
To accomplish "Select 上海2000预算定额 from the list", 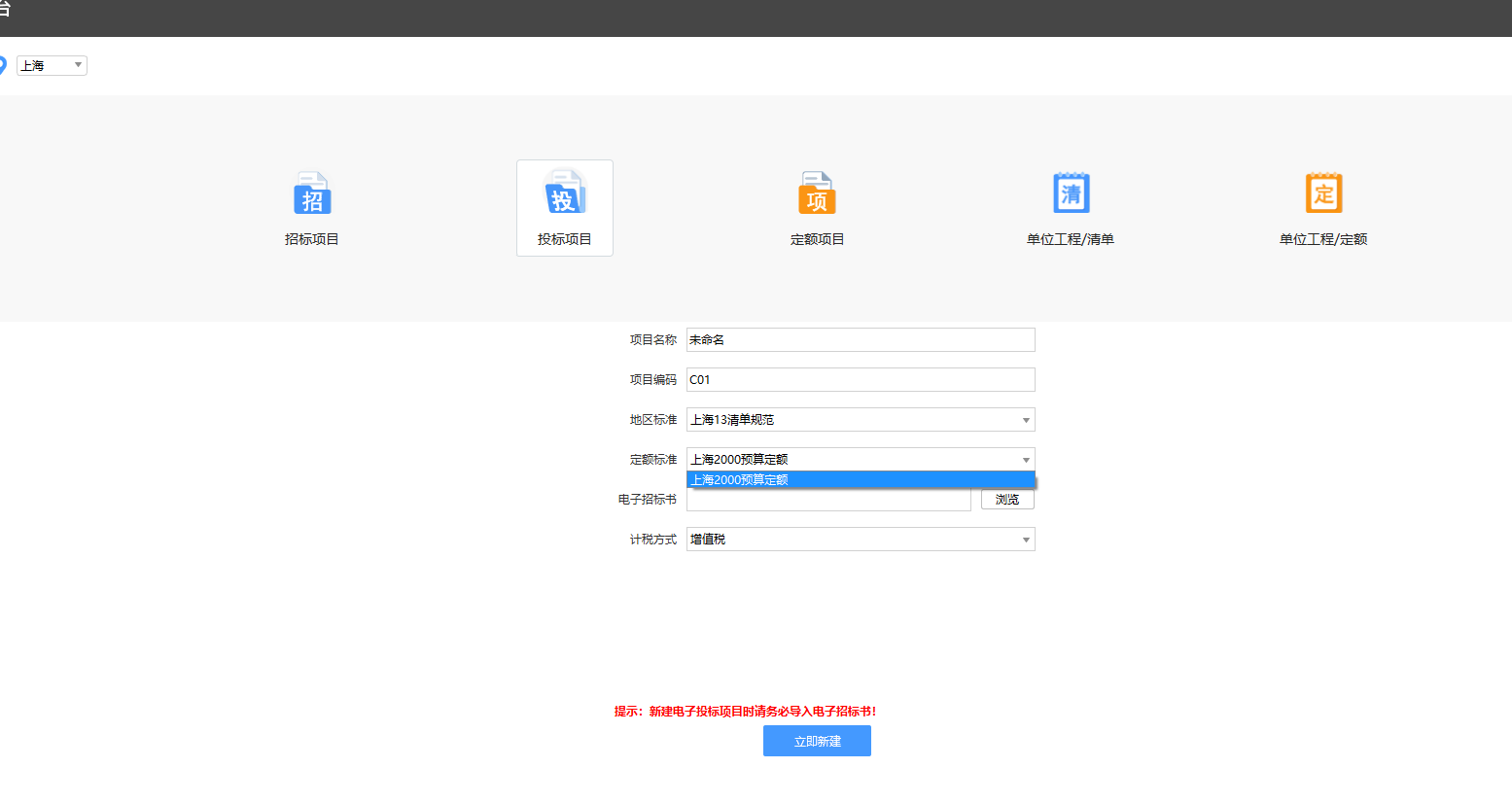I will 861,480.
